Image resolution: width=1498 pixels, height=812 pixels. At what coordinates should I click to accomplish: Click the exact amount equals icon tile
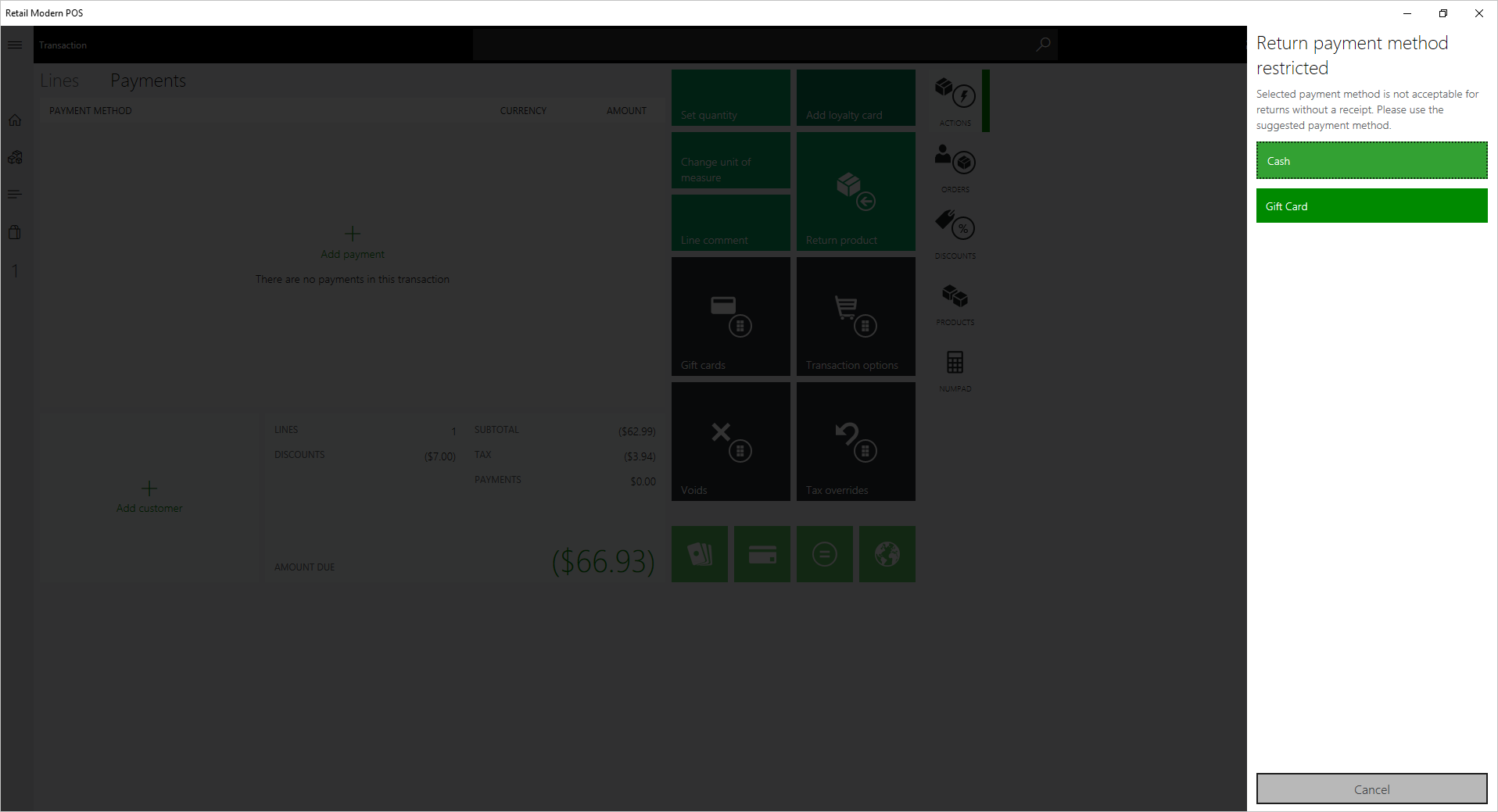825,554
